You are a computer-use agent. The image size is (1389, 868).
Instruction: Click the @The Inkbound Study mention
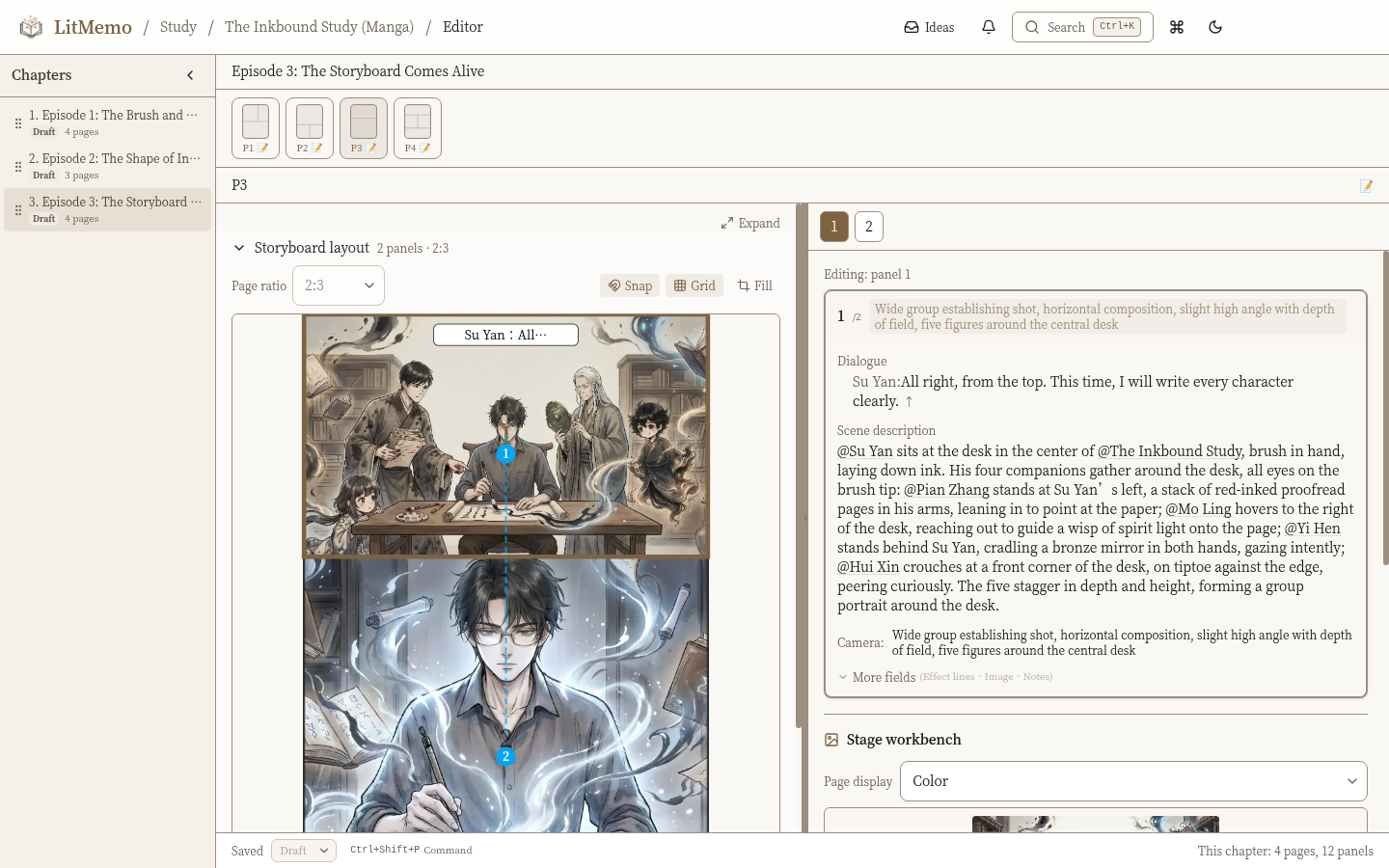coord(1170,451)
